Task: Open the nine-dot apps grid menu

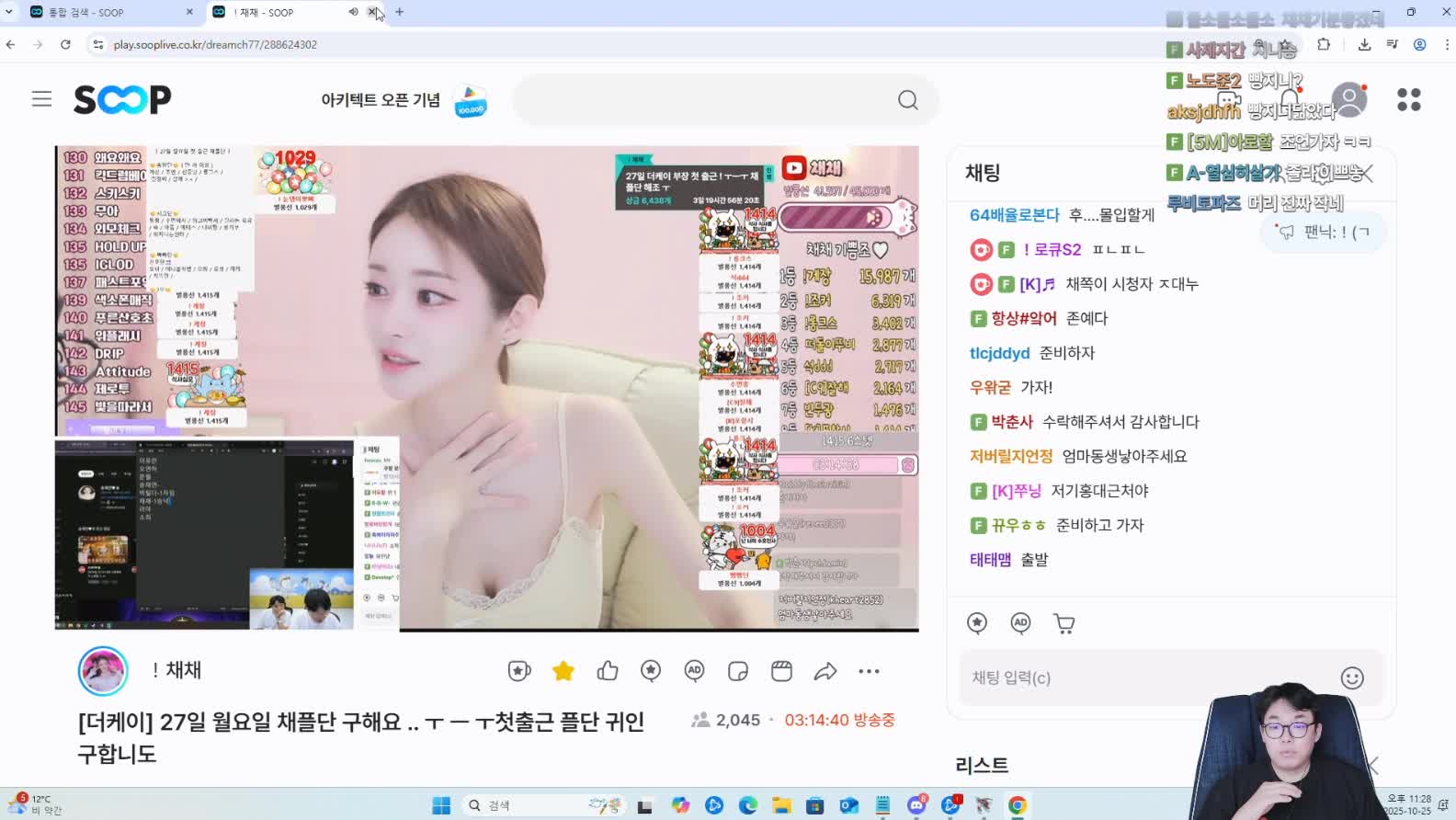Action: (x=1408, y=99)
